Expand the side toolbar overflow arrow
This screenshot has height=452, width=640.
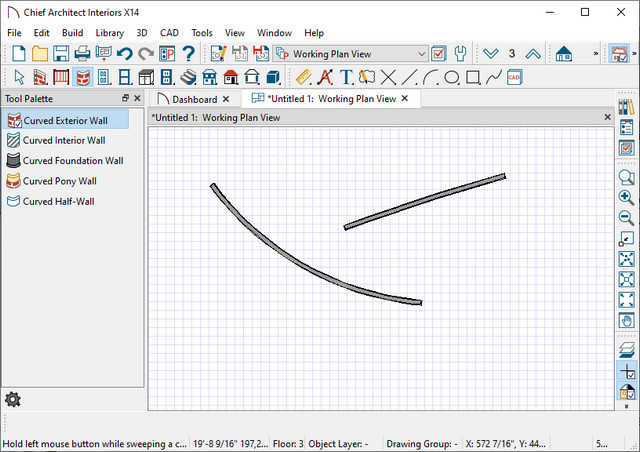[627, 407]
